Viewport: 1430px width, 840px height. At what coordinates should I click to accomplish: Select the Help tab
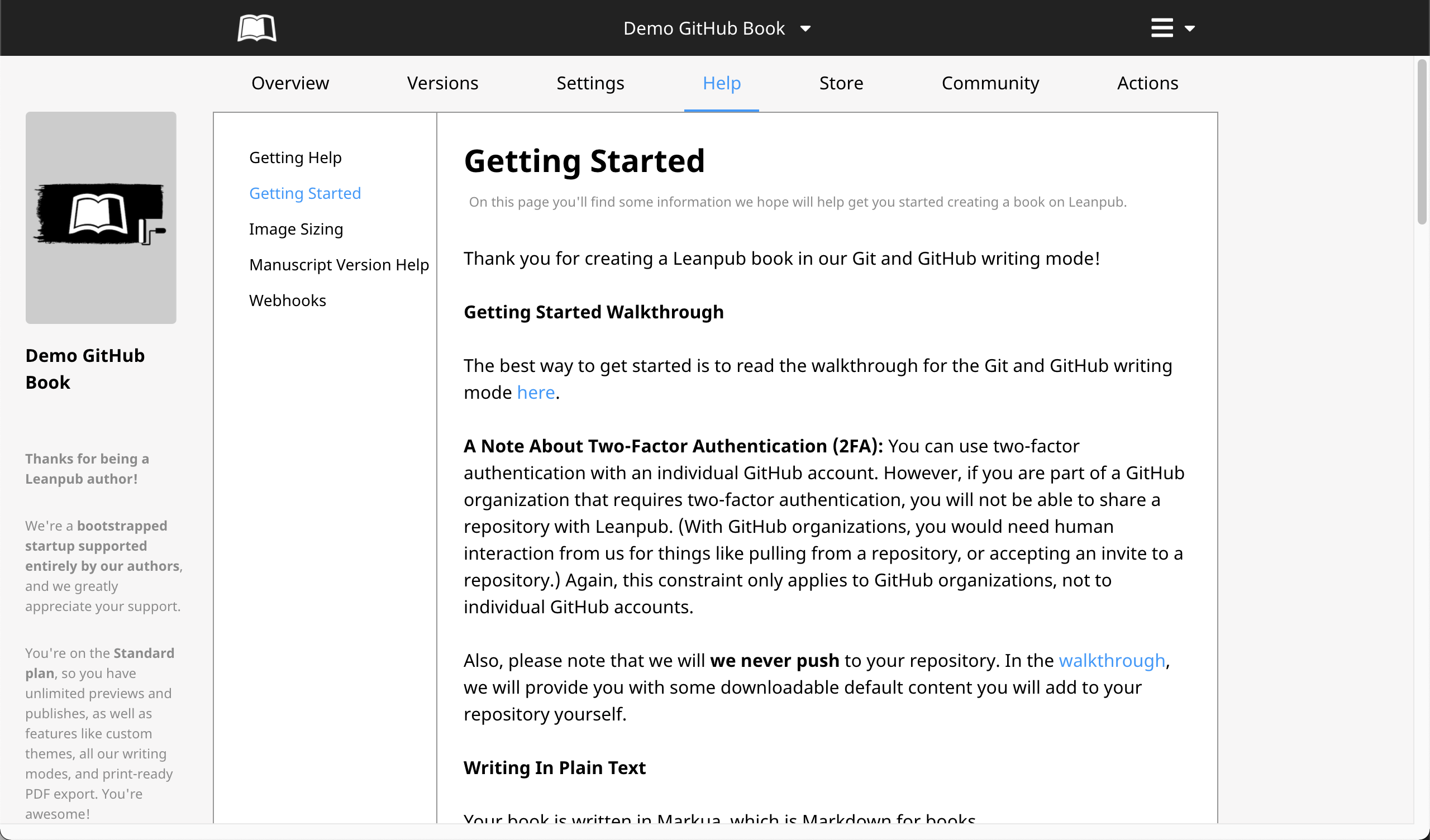pyautogui.click(x=721, y=83)
